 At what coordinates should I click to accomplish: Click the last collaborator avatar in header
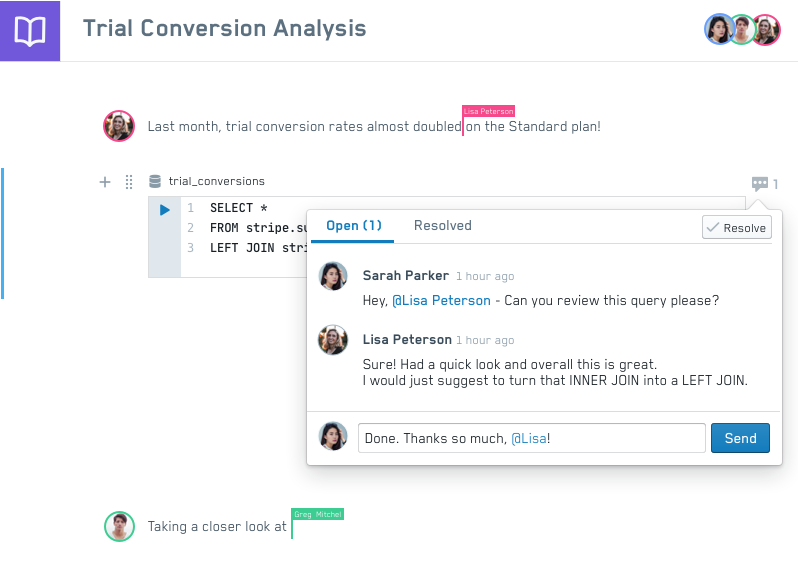pyautogui.click(x=766, y=30)
